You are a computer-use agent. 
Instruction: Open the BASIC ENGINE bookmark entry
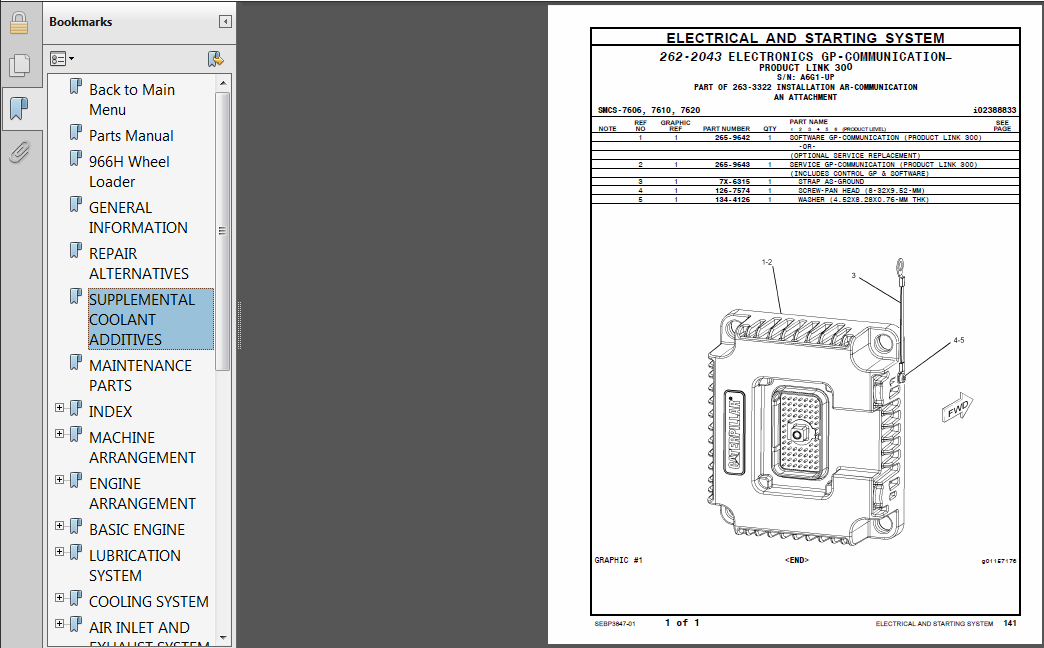click(x=136, y=529)
